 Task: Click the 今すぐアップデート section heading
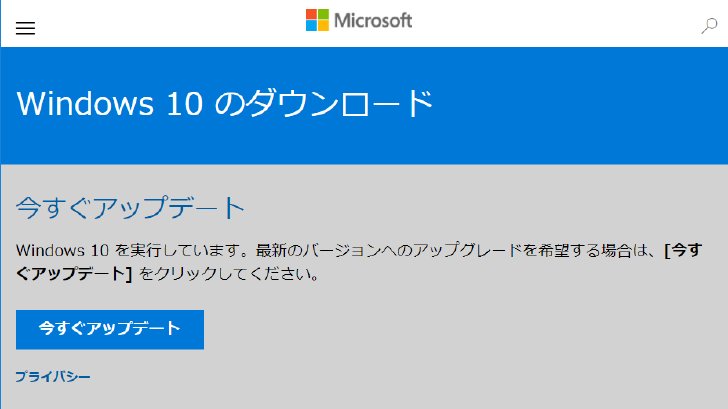(130, 208)
